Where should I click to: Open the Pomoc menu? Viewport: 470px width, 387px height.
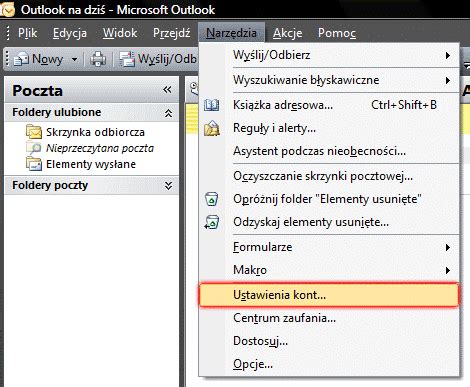coord(337,33)
